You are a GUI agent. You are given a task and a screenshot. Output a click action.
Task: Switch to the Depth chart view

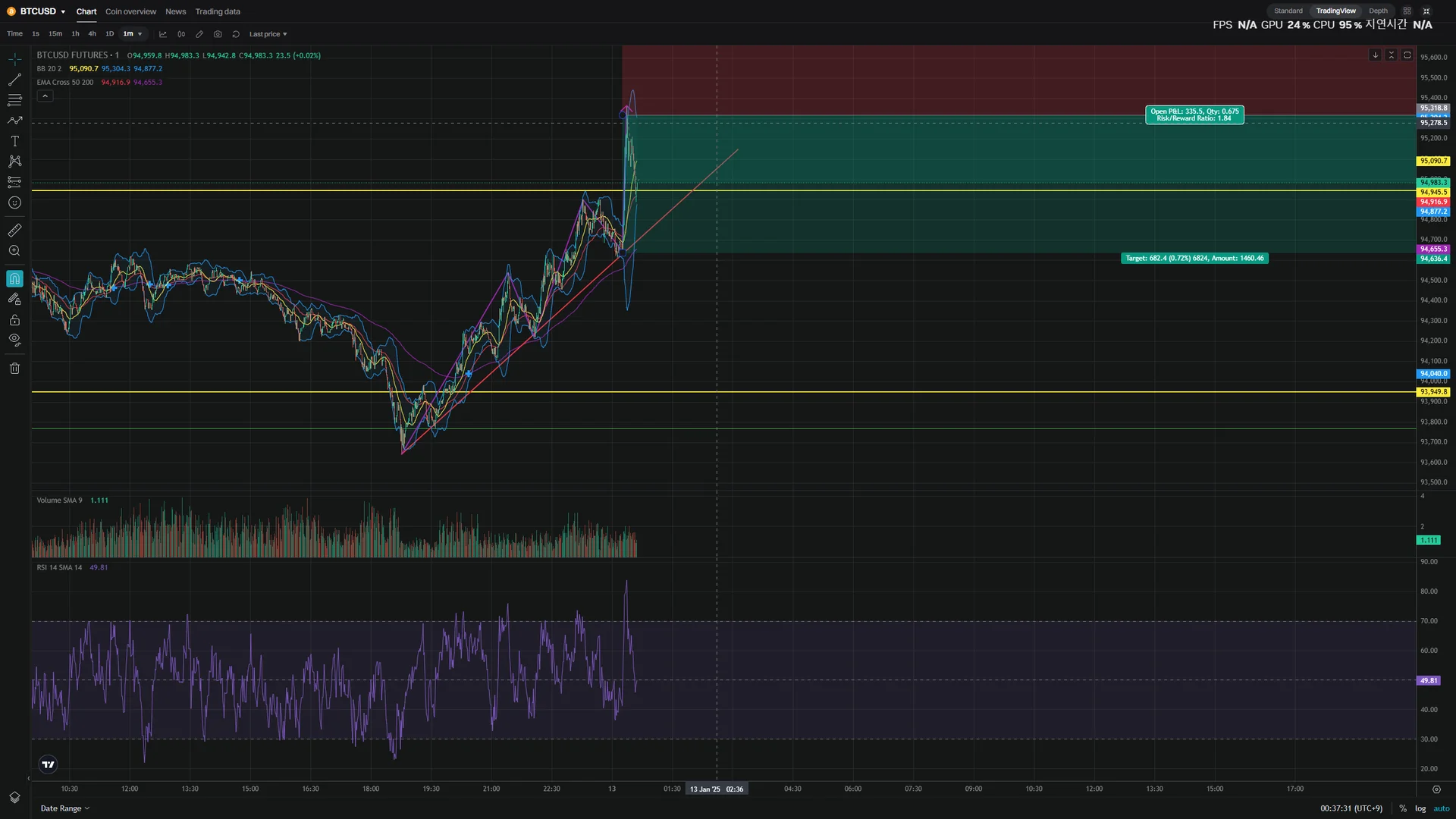pos(1378,11)
